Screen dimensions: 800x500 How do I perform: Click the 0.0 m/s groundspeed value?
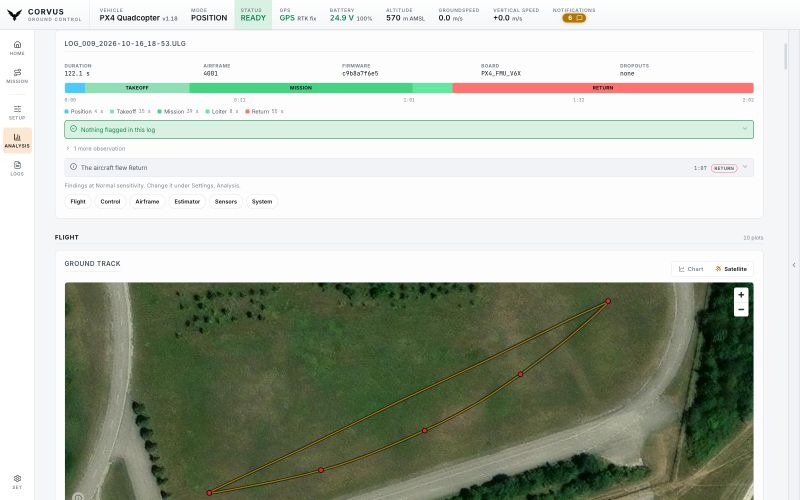(x=451, y=18)
